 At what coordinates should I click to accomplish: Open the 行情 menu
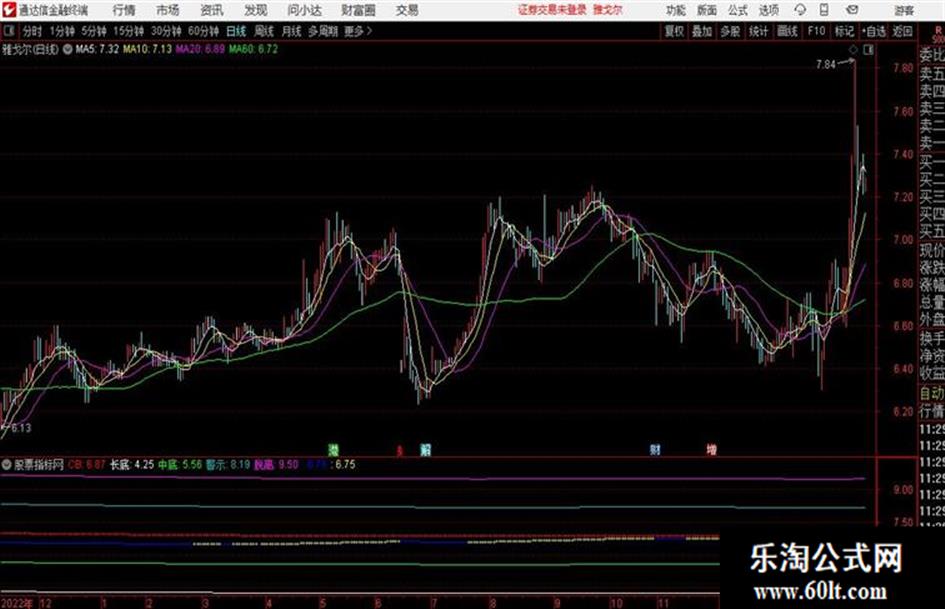(x=124, y=10)
